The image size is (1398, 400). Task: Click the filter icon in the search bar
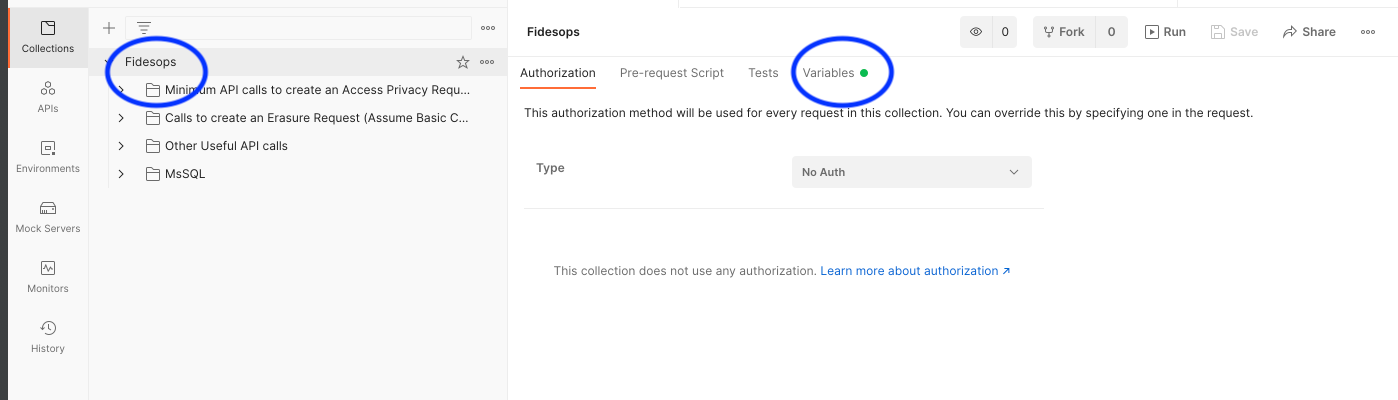point(144,28)
